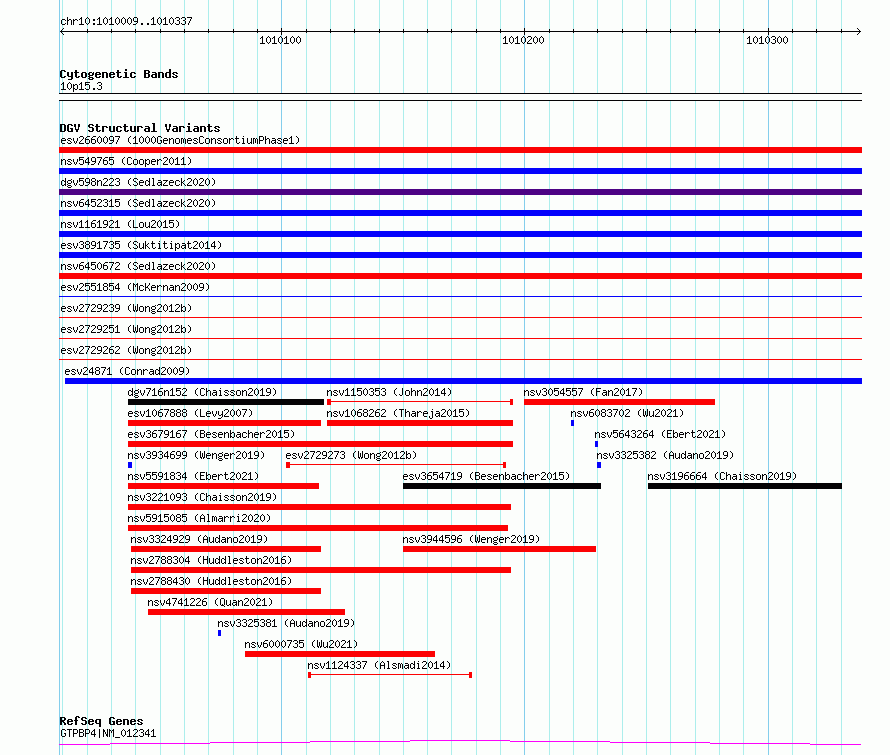Click the magenta GTPBP4 gene line

460,742
